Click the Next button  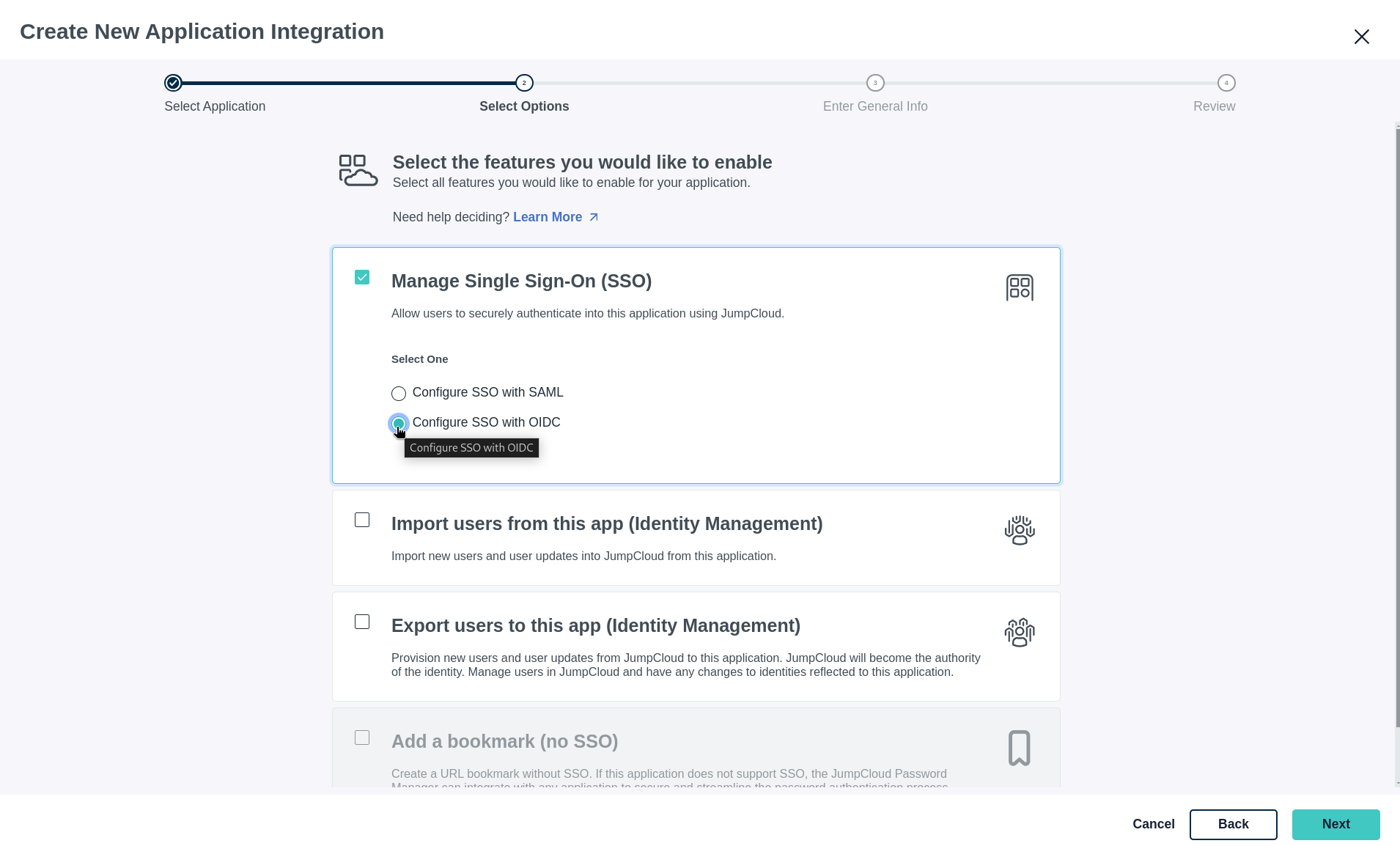[x=1335, y=824]
